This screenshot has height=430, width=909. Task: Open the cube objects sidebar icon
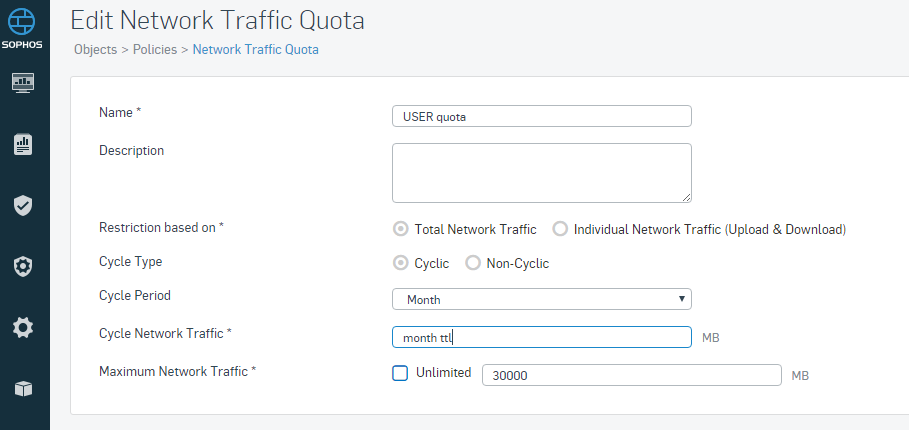click(x=23, y=389)
